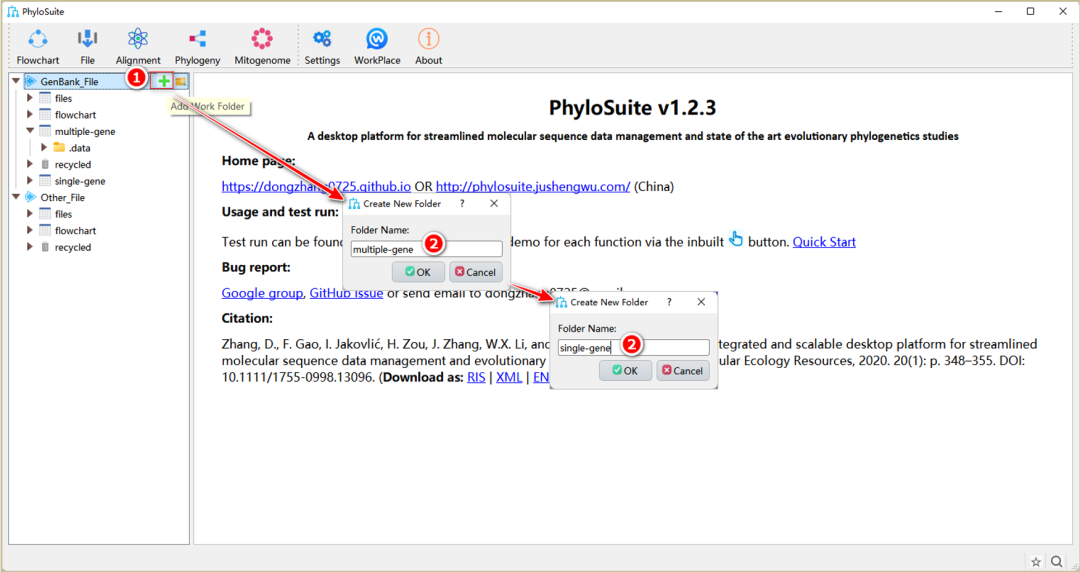Click the PhyloSuite logo in the title bar
This screenshot has width=1080, height=572.
12,12
